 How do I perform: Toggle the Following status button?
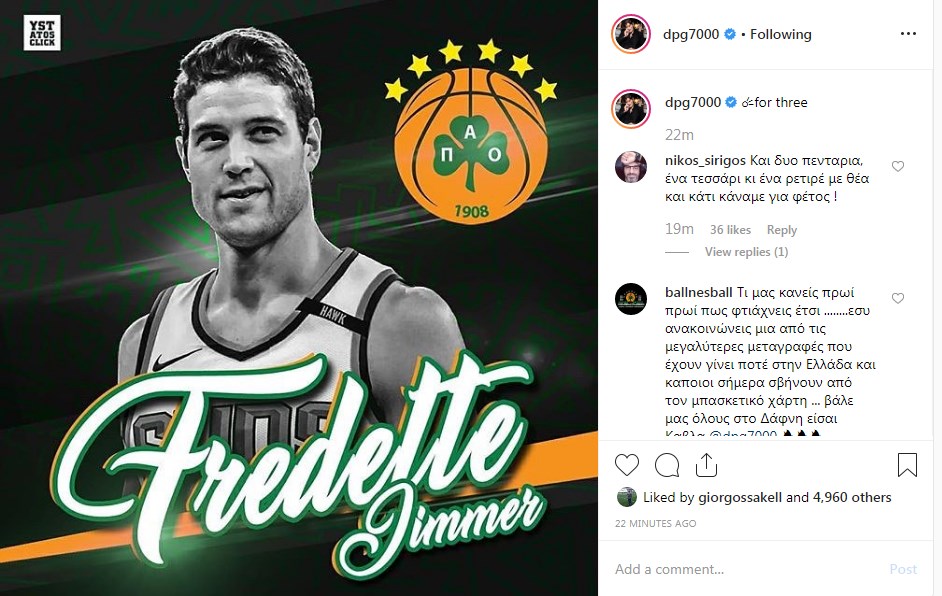coord(780,34)
